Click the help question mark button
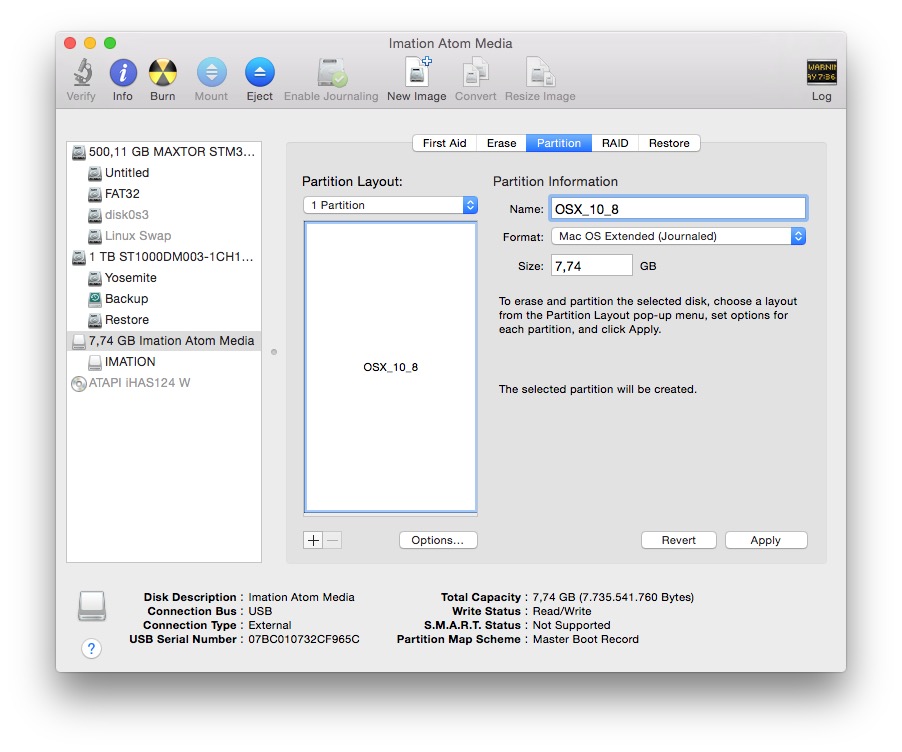This screenshot has height=752, width=902. pos(91,649)
